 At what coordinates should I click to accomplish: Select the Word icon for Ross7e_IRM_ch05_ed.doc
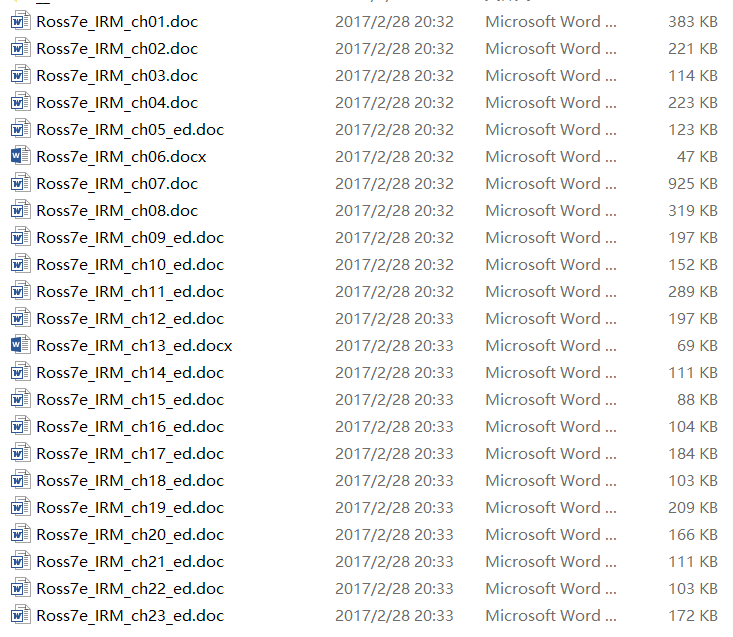click(x=21, y=129)
